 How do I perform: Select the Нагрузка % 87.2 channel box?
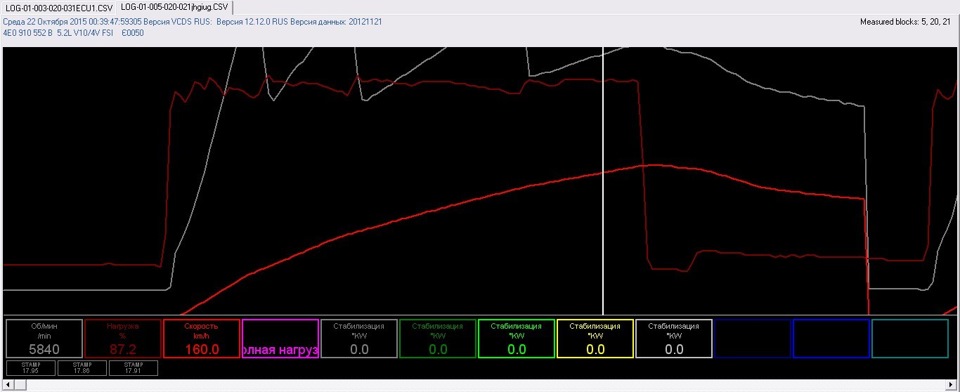tap(123, 339)
